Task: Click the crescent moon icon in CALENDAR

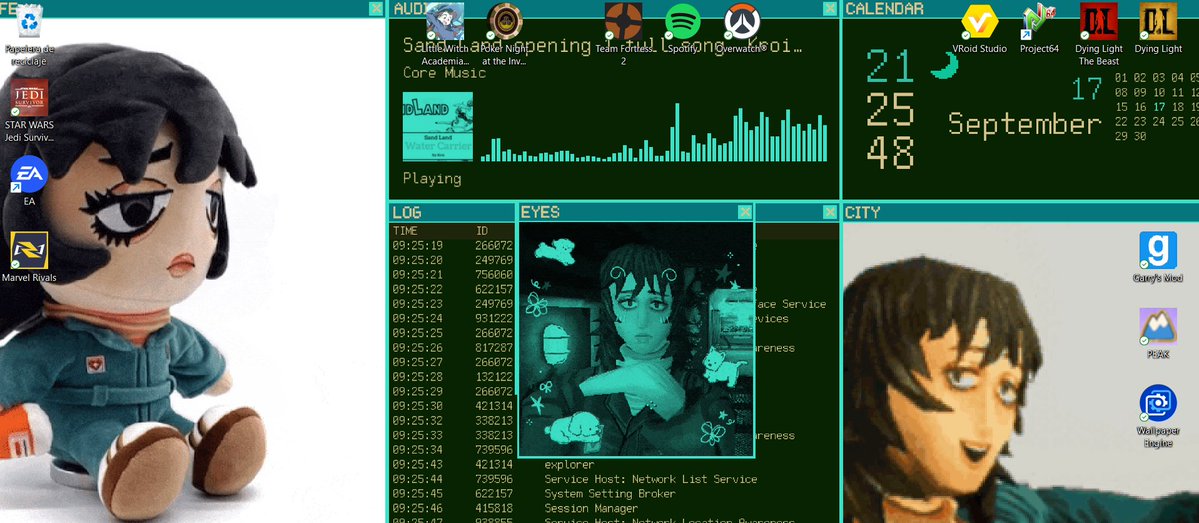Action: [944, 65]
